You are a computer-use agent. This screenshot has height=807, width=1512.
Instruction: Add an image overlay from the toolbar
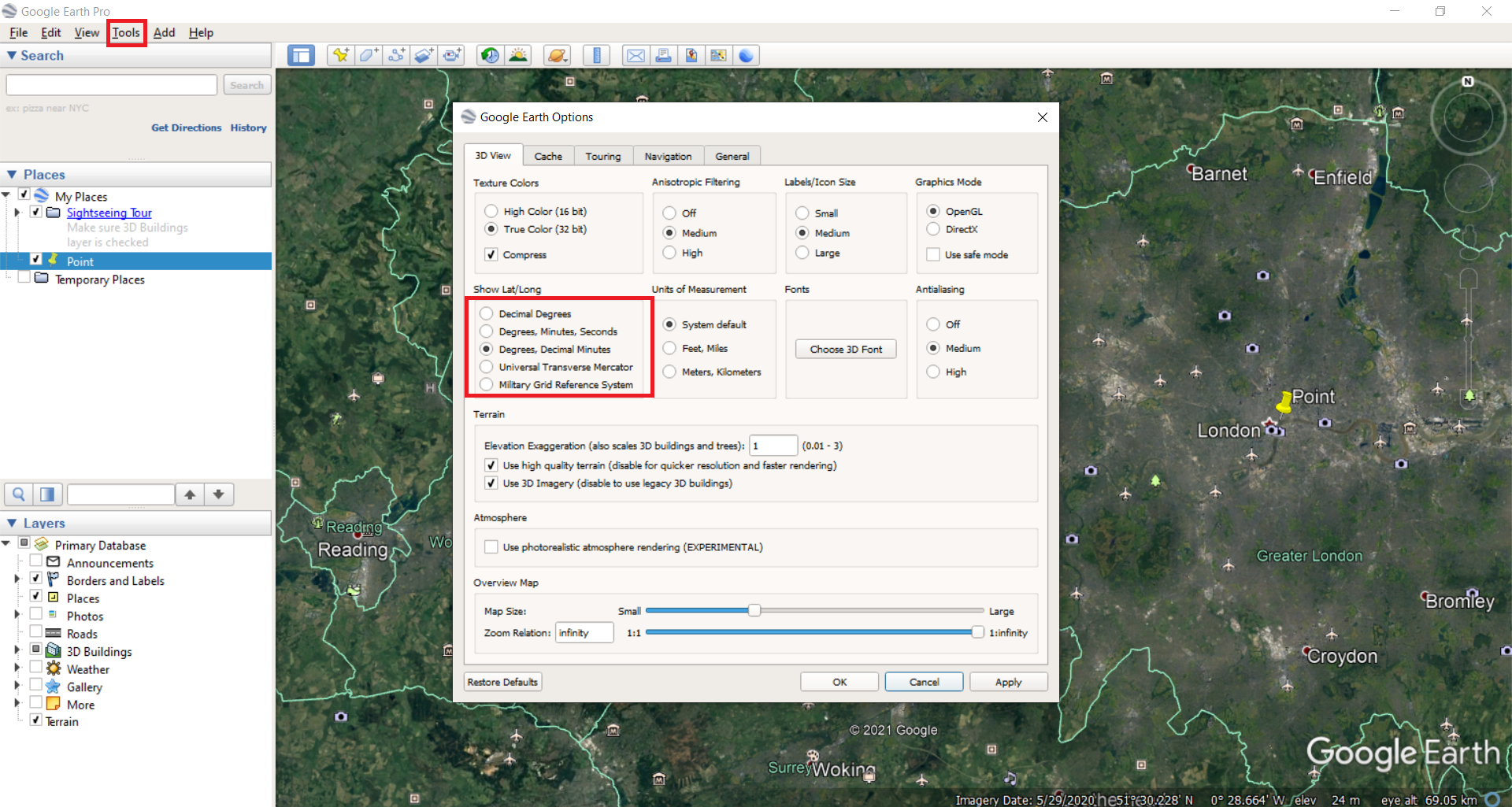(424, 56)
